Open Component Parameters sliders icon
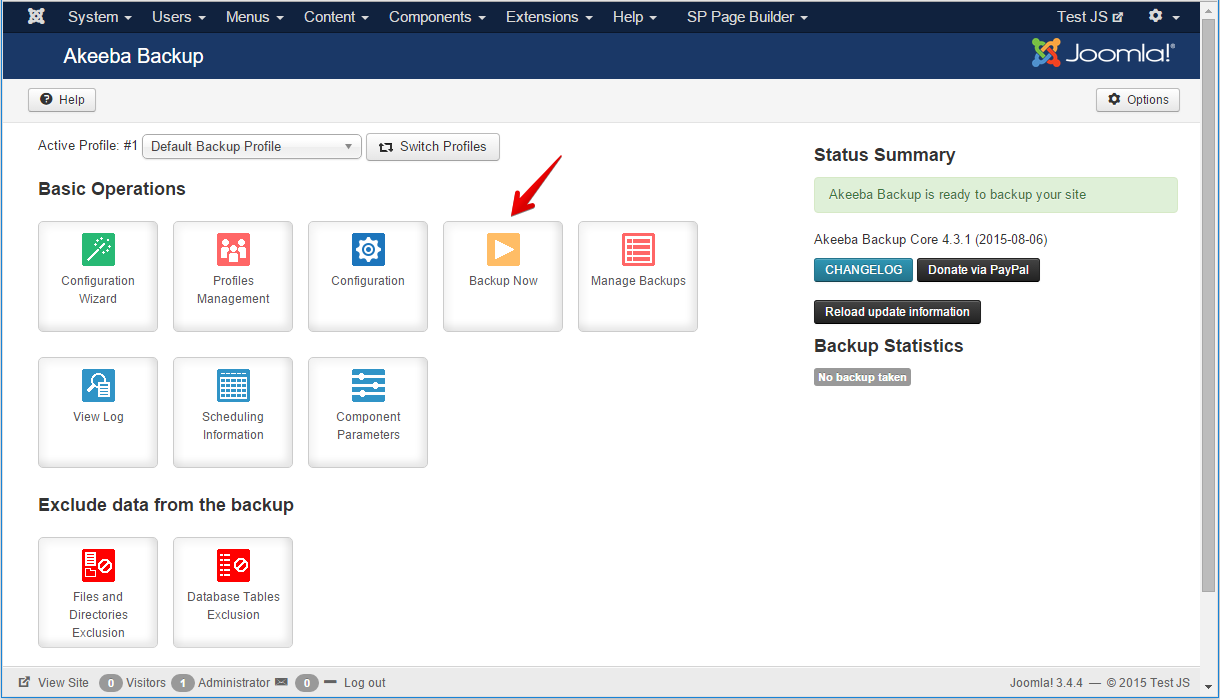The height and width of the screenshot is (700, 1220). point(368,386)
